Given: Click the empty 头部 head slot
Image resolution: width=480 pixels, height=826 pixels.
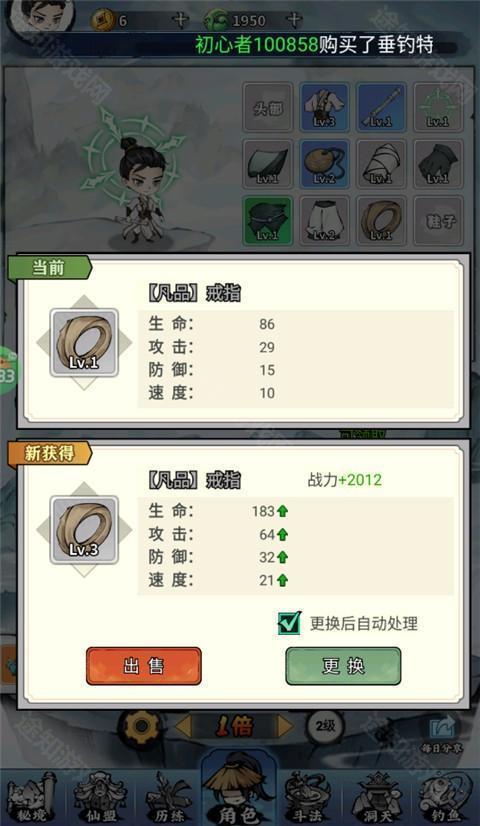Looking at the screenshot, I should point(267,107).
